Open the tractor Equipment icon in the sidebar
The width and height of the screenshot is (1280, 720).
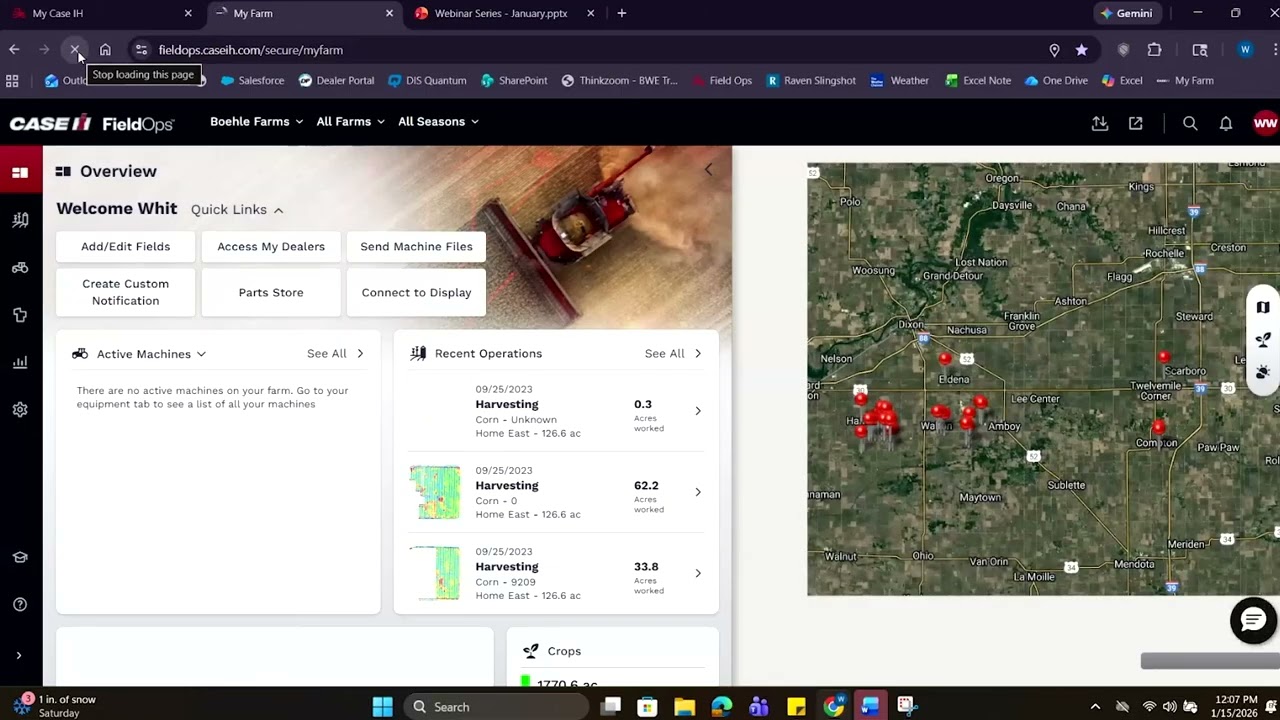(x=20, y=268)
